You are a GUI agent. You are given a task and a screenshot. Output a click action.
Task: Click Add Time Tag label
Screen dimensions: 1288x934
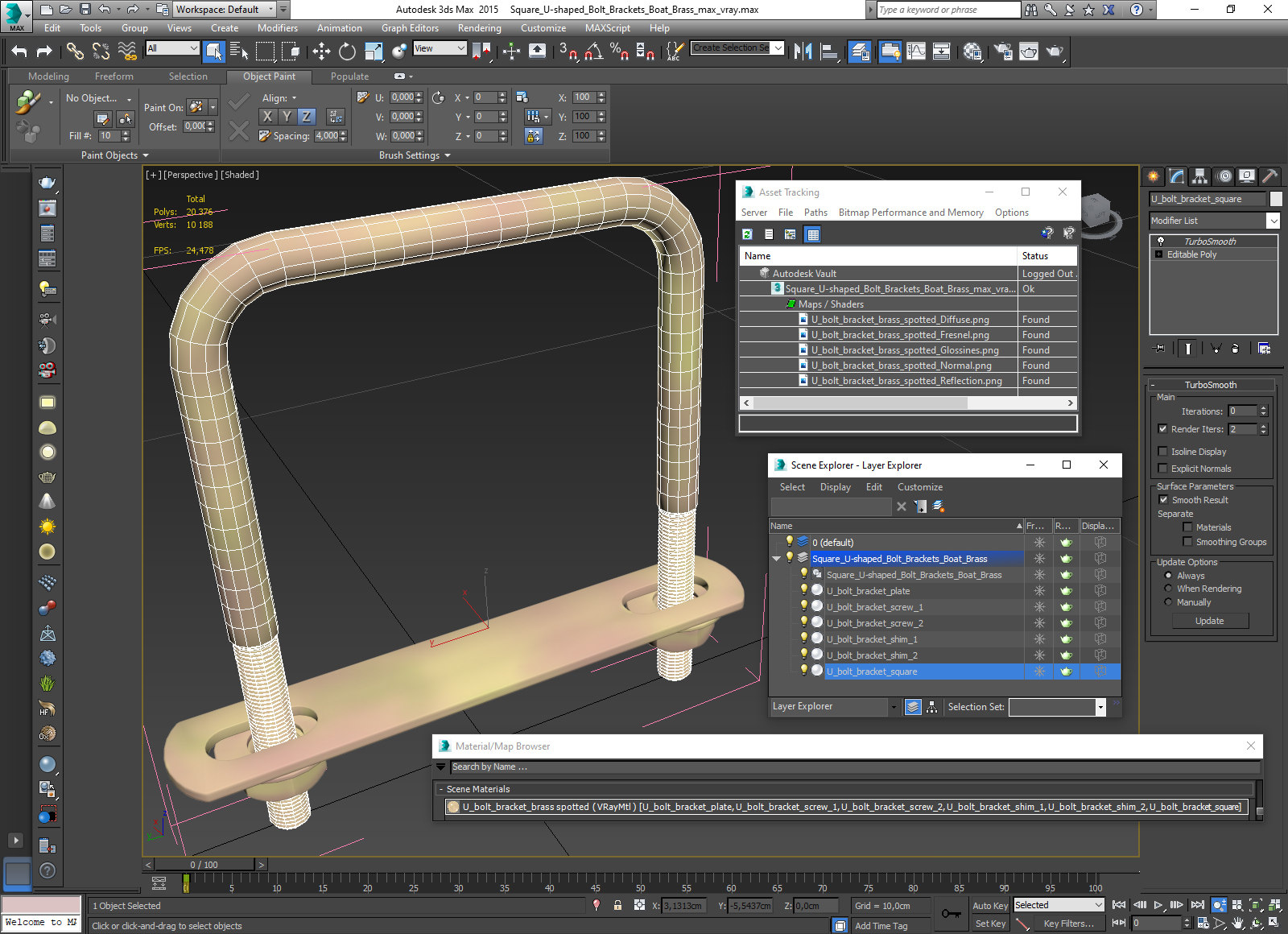click(881, 926)
